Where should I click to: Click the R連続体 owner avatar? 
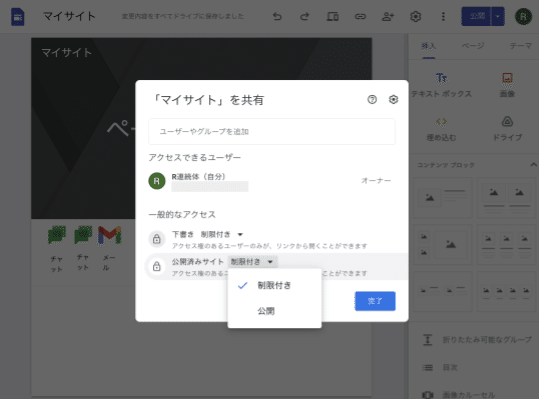click(x=157, y=181)
